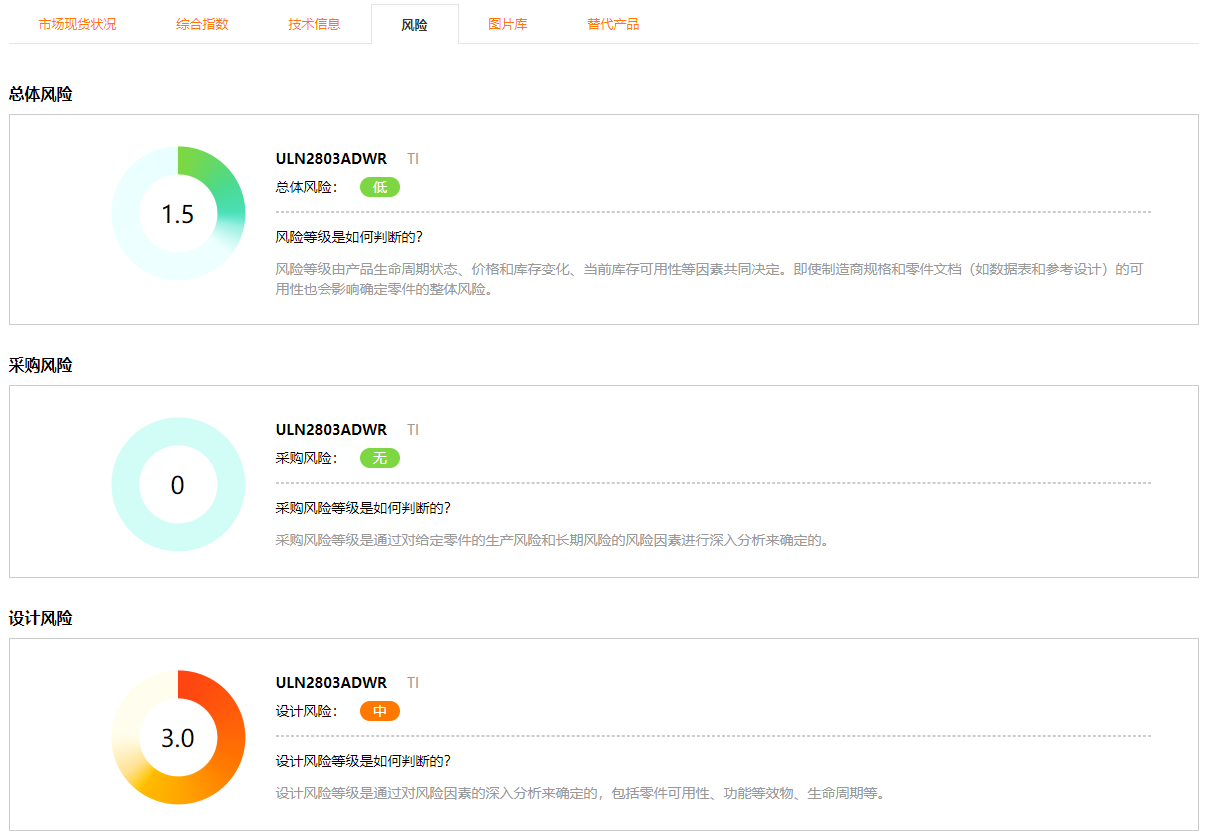1209x838 pixels.
Task: Click the green 低 risk badge
Action: (380, 187)
